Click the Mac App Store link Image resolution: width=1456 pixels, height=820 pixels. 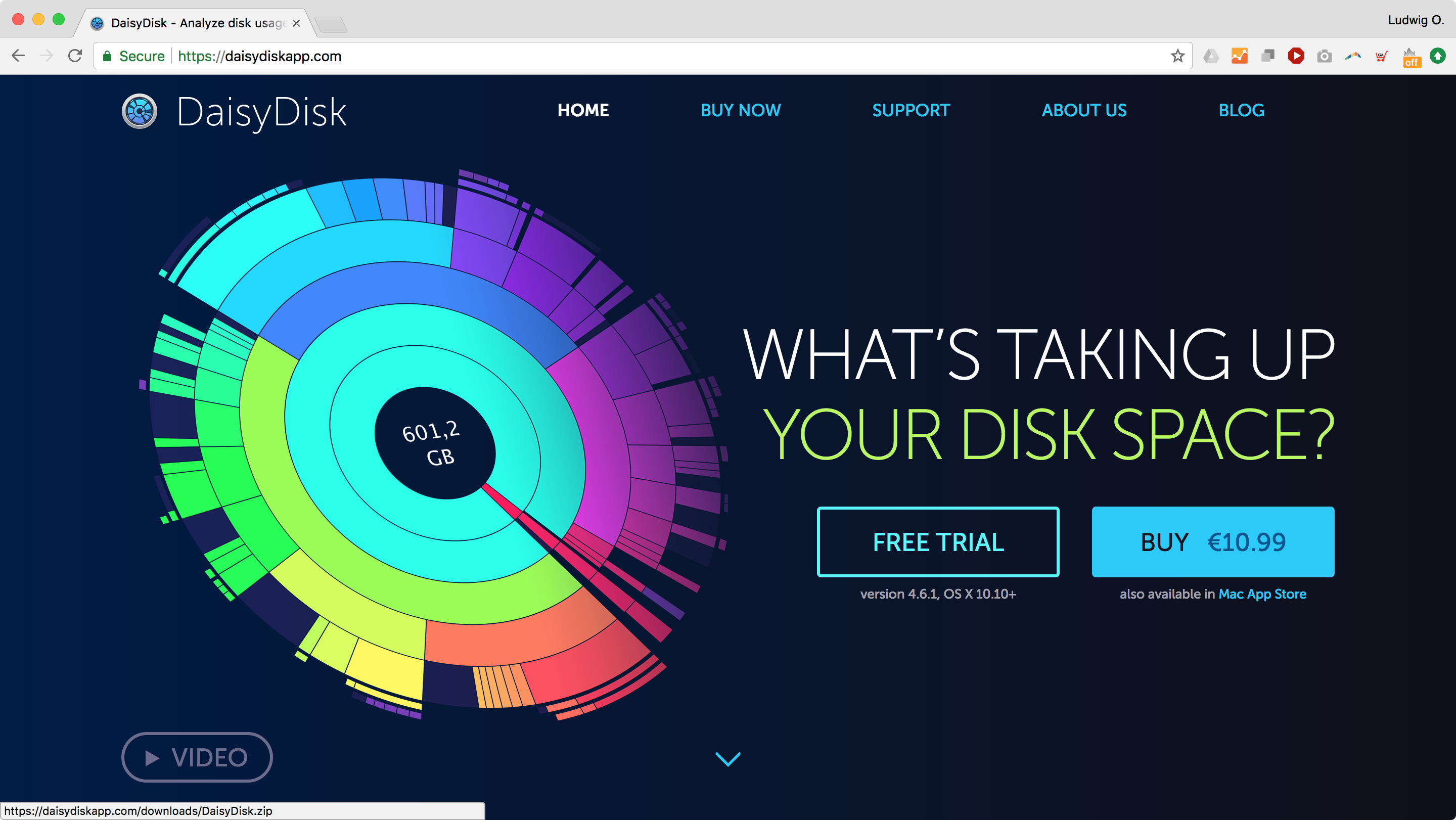(1262, 594)
